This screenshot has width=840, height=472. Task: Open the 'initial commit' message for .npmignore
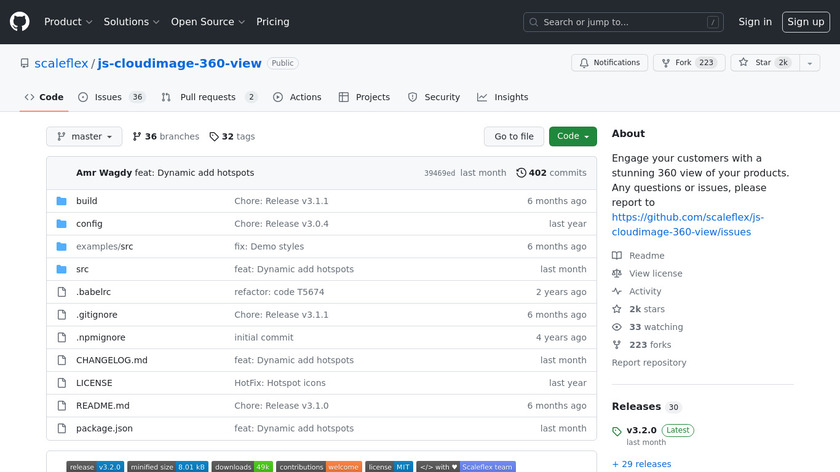[x=264, y=338]
